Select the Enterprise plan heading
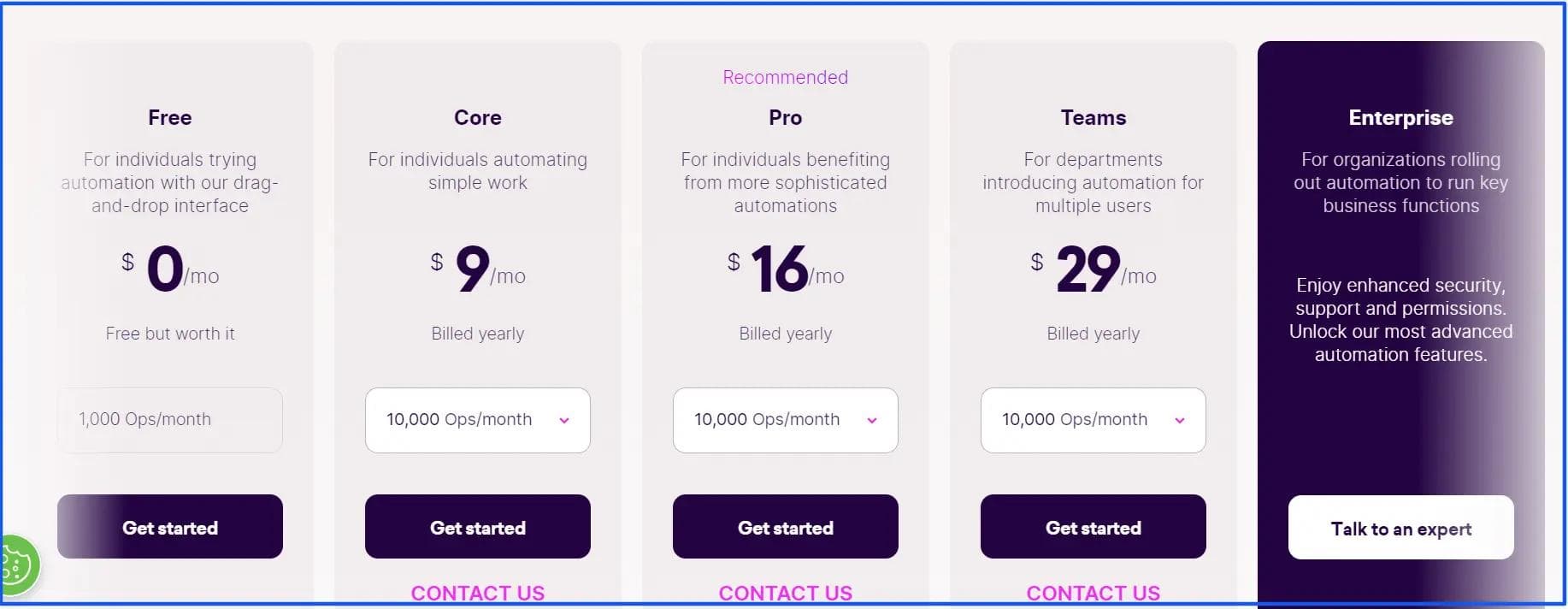The height and width of the screenshot is (609, 1568). pos(1401,117)
